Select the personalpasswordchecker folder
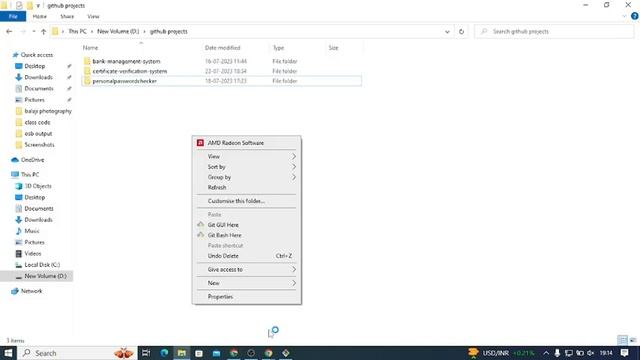 [x=124, y=81]
